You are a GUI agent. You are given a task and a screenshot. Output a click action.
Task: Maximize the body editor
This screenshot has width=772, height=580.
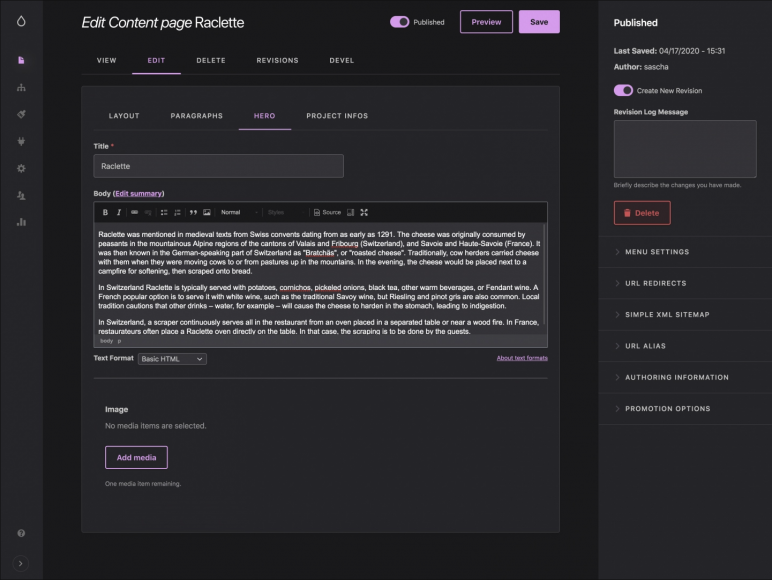pos(364,212)
